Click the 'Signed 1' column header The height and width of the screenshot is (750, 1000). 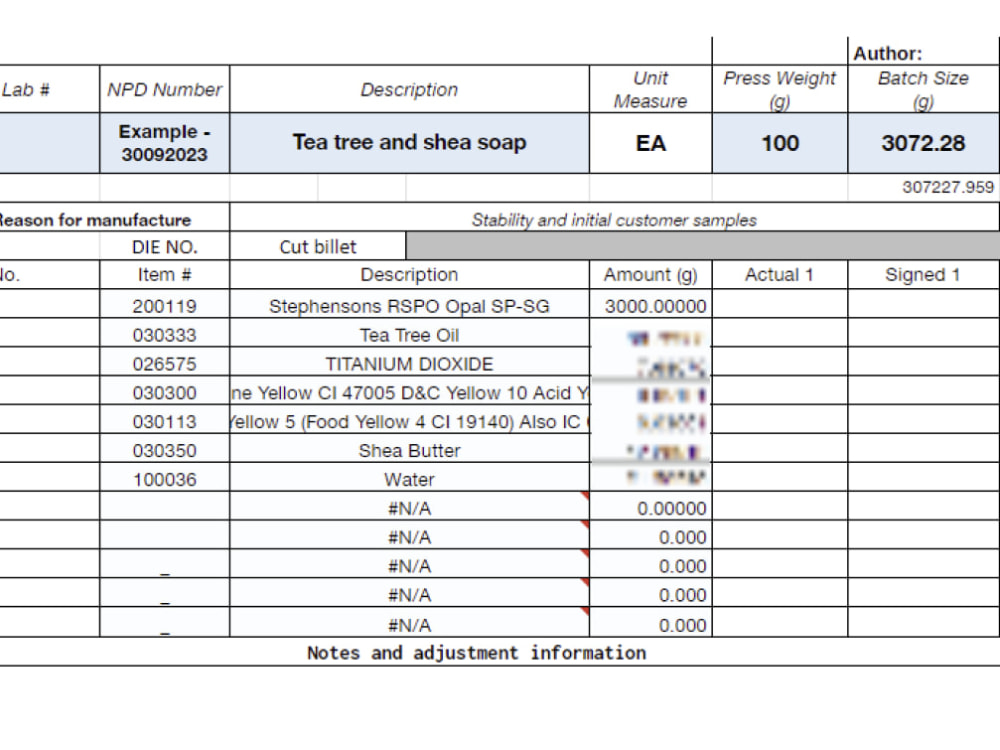(923, 275)
